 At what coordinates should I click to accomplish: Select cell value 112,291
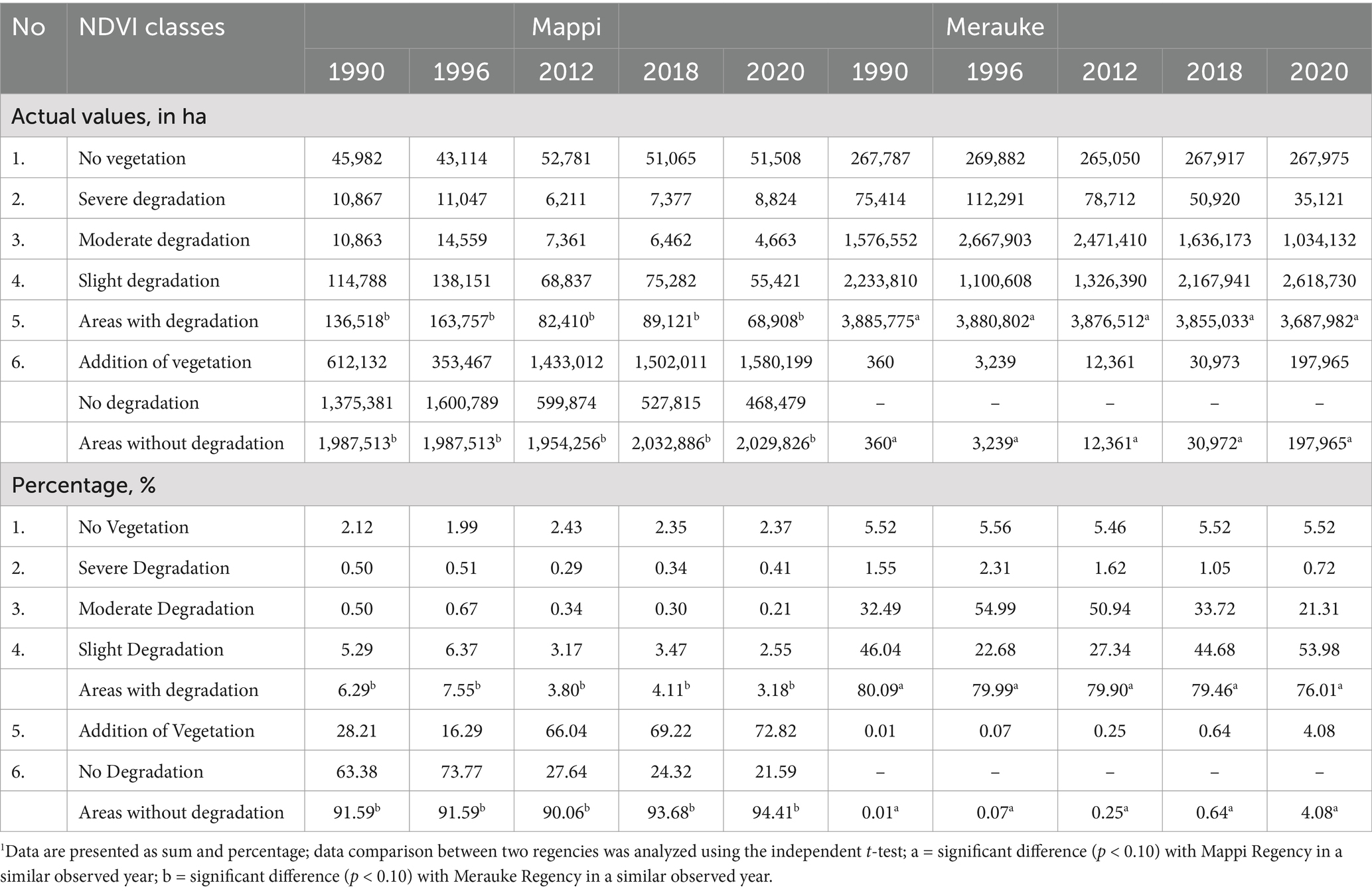coord(994,199)
